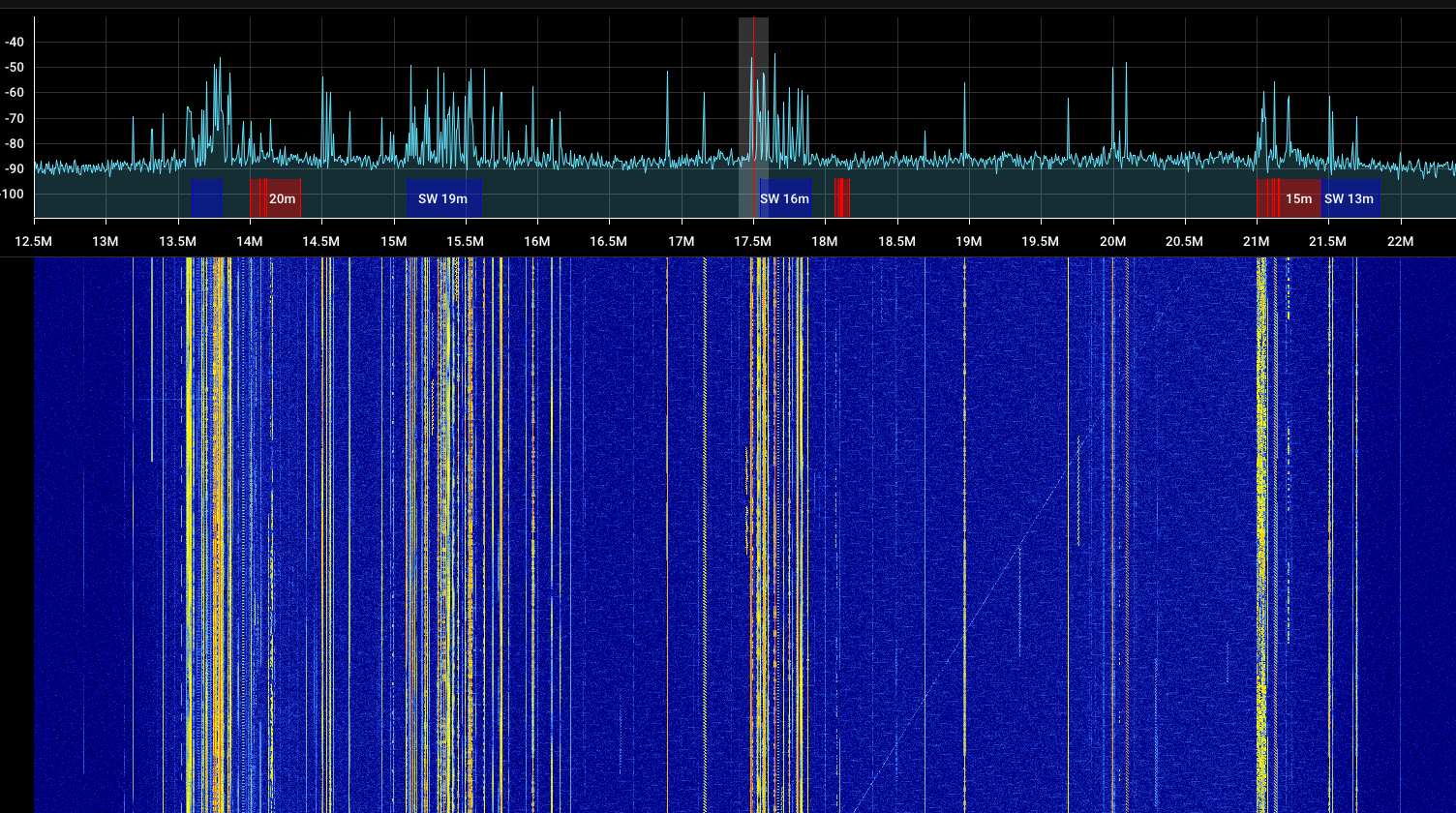Click the -50 dB scale label
1456x813 pixels.
tap(15, 68)
